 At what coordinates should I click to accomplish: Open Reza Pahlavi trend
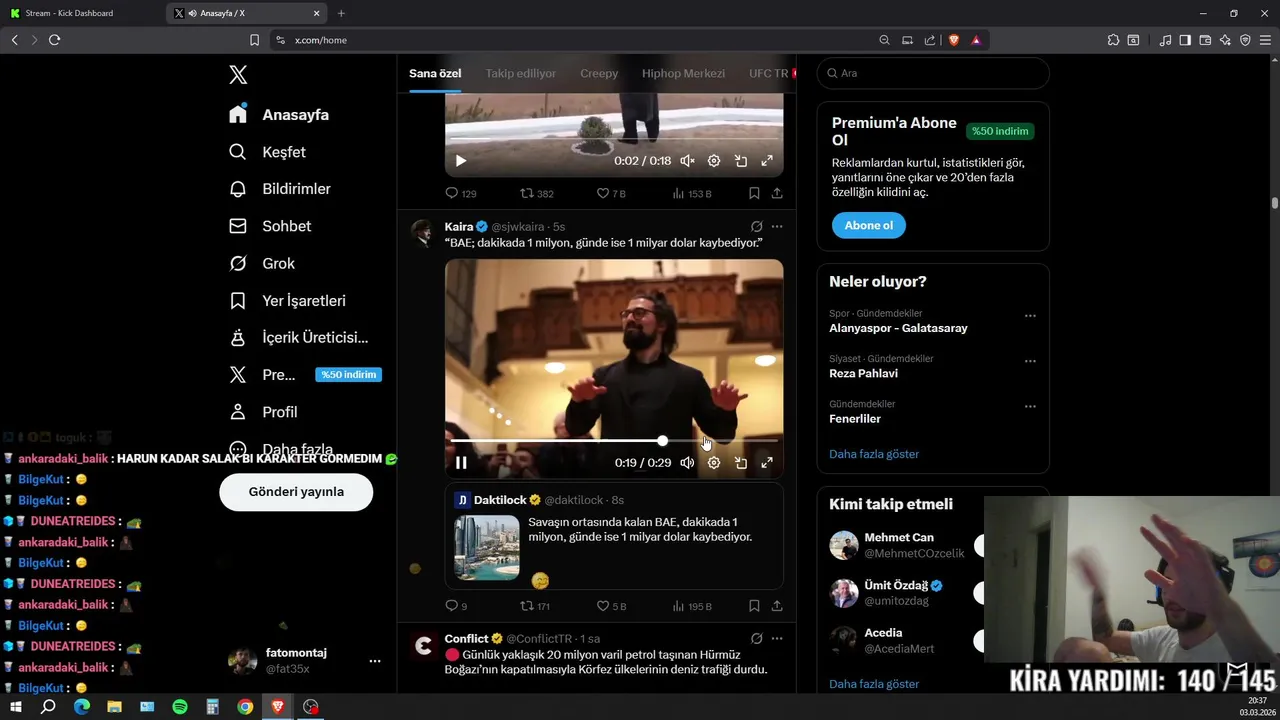click(x=863, y=373)
